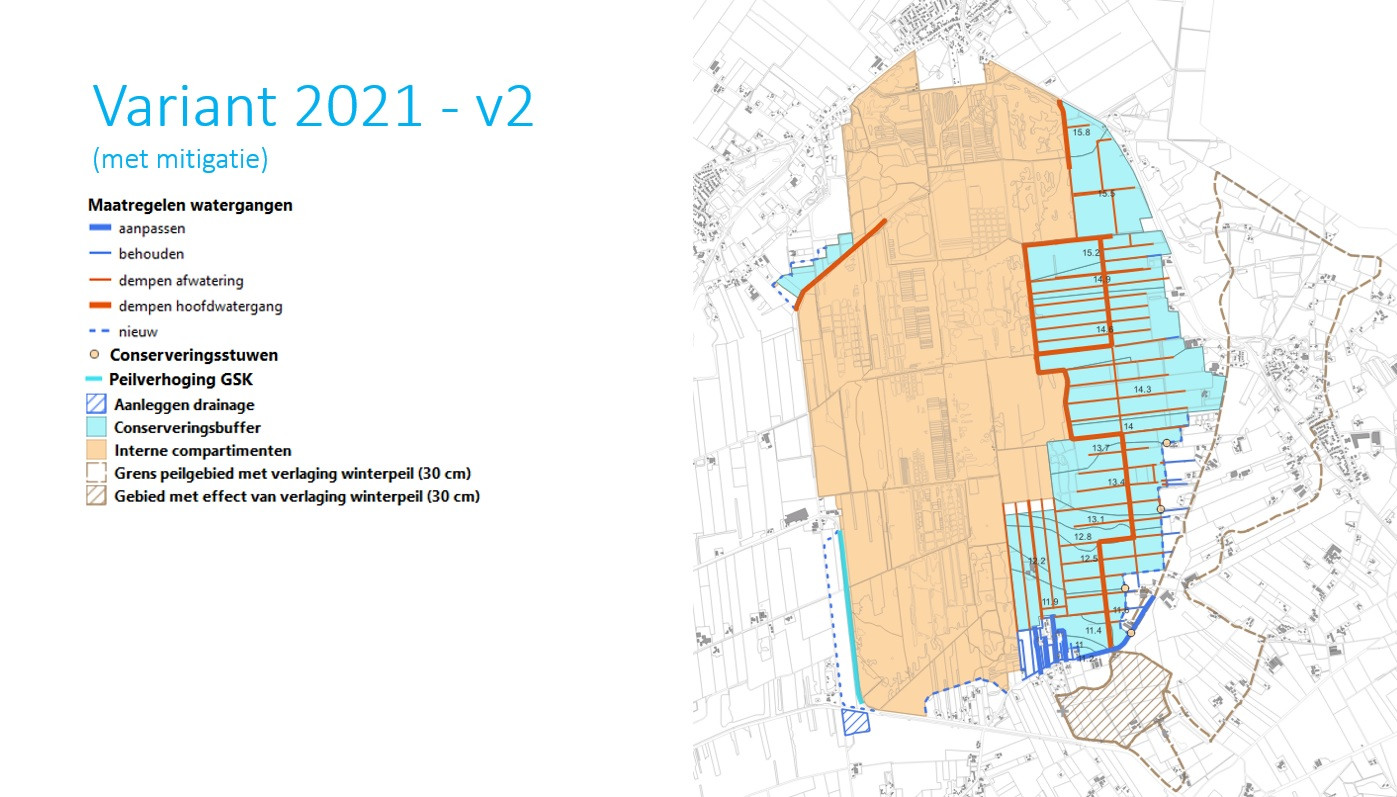Click the 15.8 contour label on map
The image size is (1397, 797).
click(x=1081, y=132)
